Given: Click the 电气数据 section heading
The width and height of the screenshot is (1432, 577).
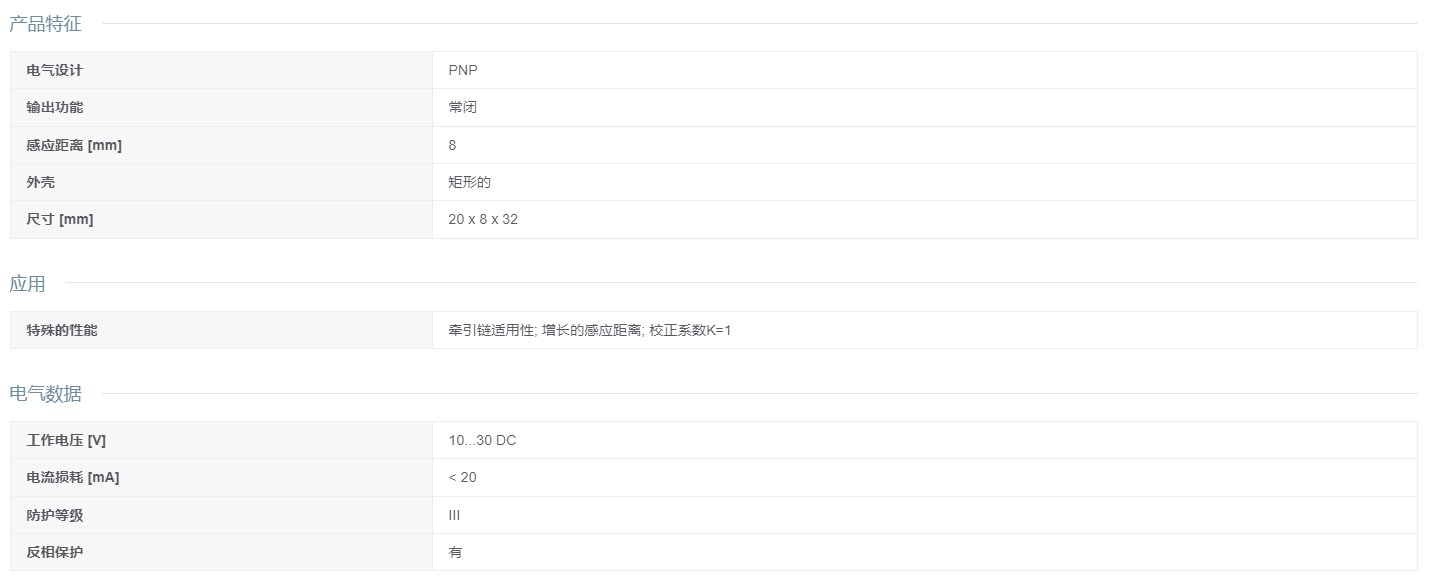Looking at the screenshot, I should point(45,394).
